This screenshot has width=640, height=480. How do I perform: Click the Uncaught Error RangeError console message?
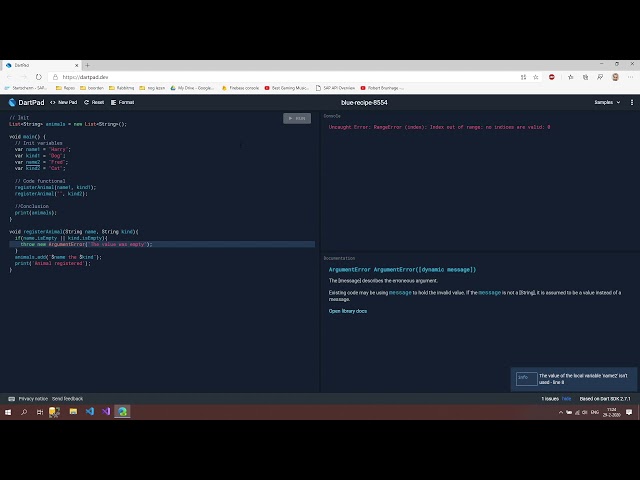(439, 127)
